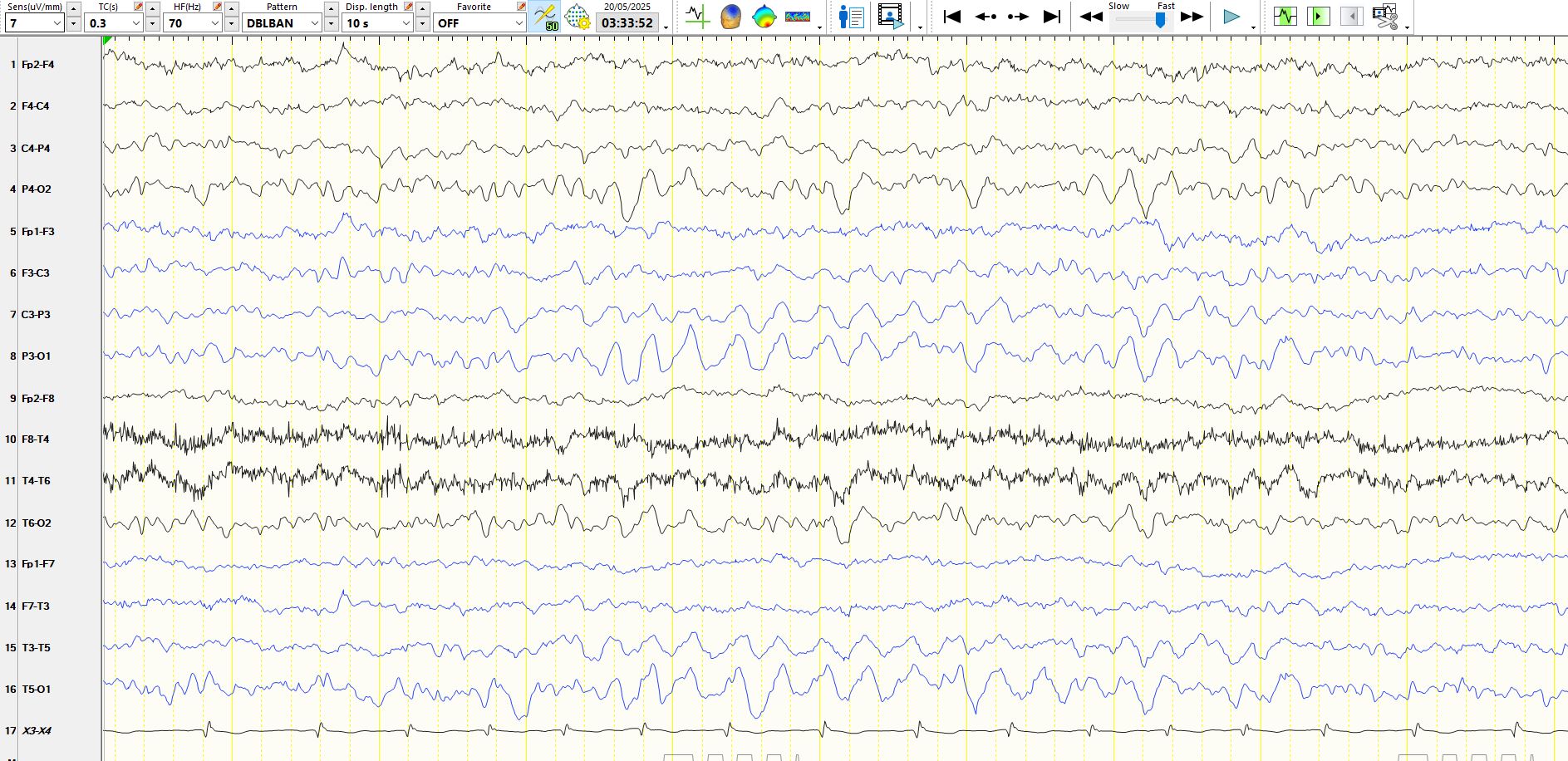Open the Disp. length dropdown

(x=406, y=23)
